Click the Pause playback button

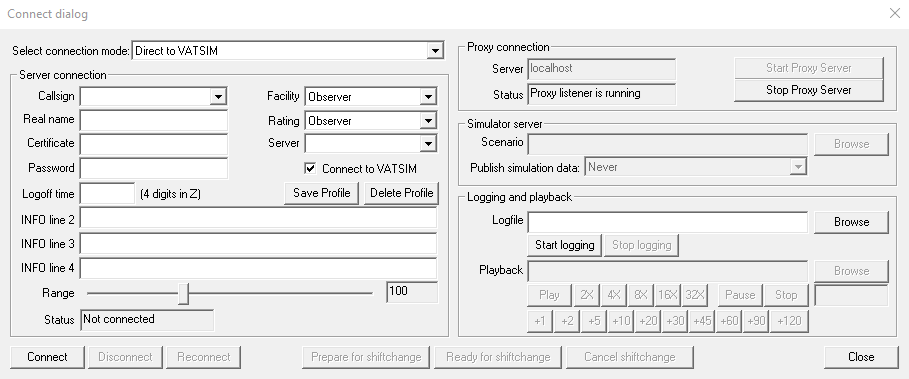coord(740,295)
